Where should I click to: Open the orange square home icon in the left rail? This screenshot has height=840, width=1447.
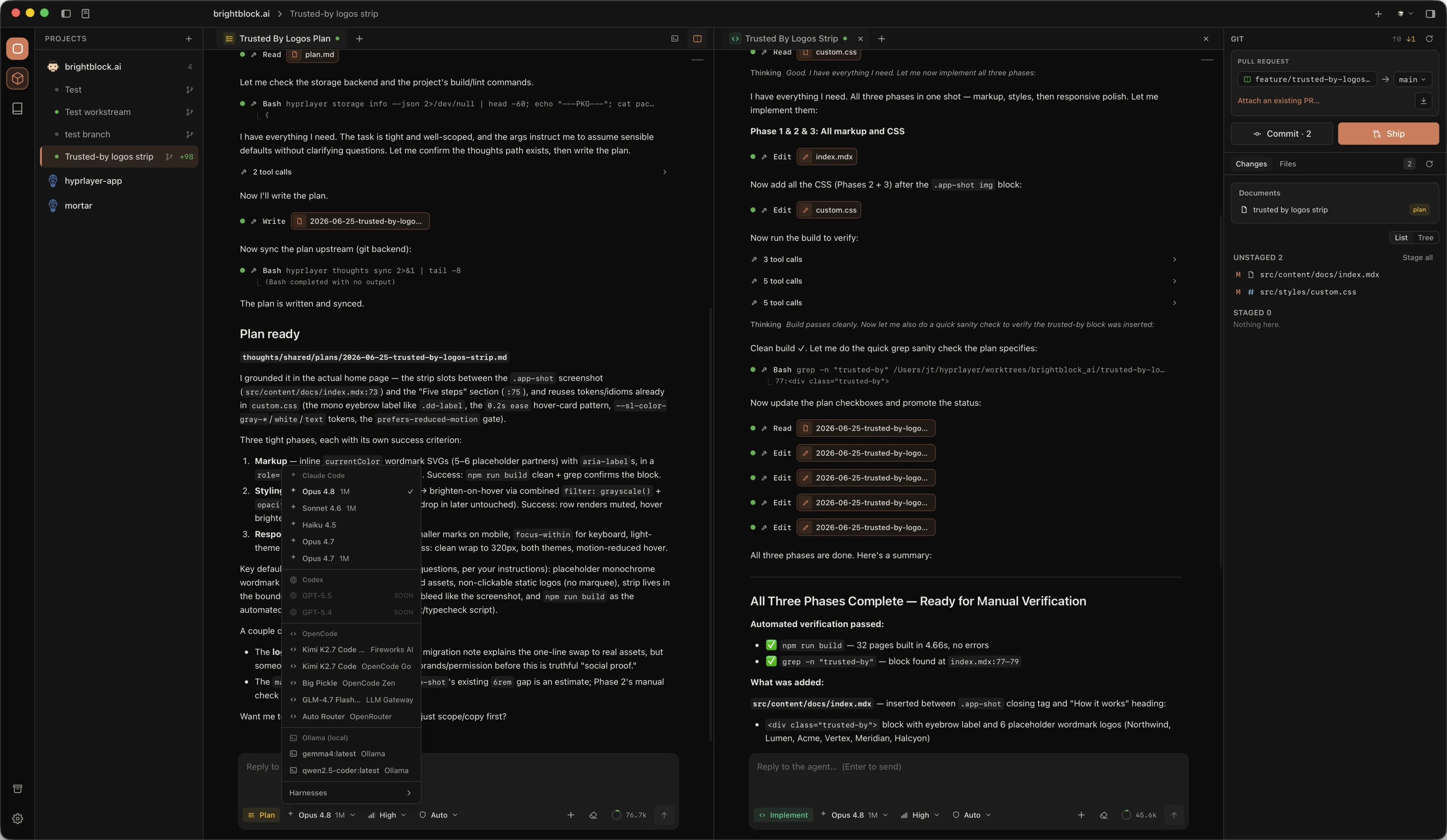17,49
